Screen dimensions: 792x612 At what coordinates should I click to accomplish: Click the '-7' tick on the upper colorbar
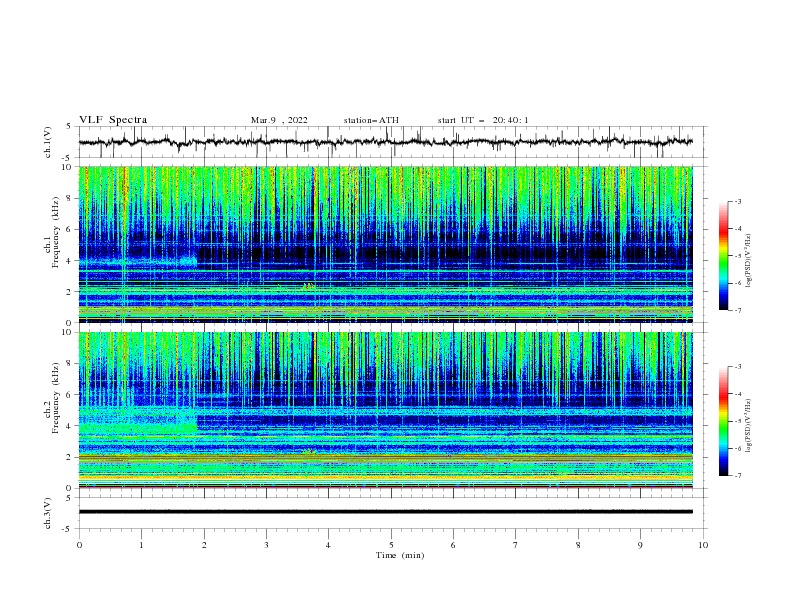737,310
